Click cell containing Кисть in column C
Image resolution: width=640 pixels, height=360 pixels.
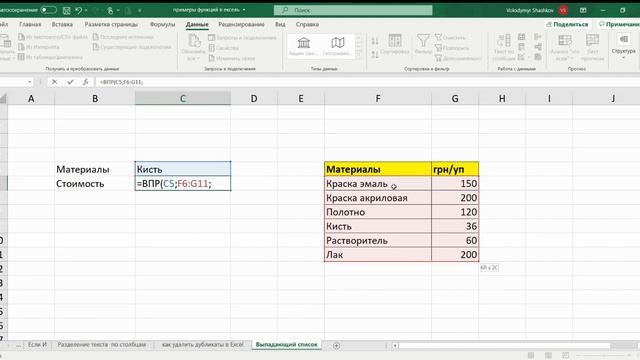[182, 169]
